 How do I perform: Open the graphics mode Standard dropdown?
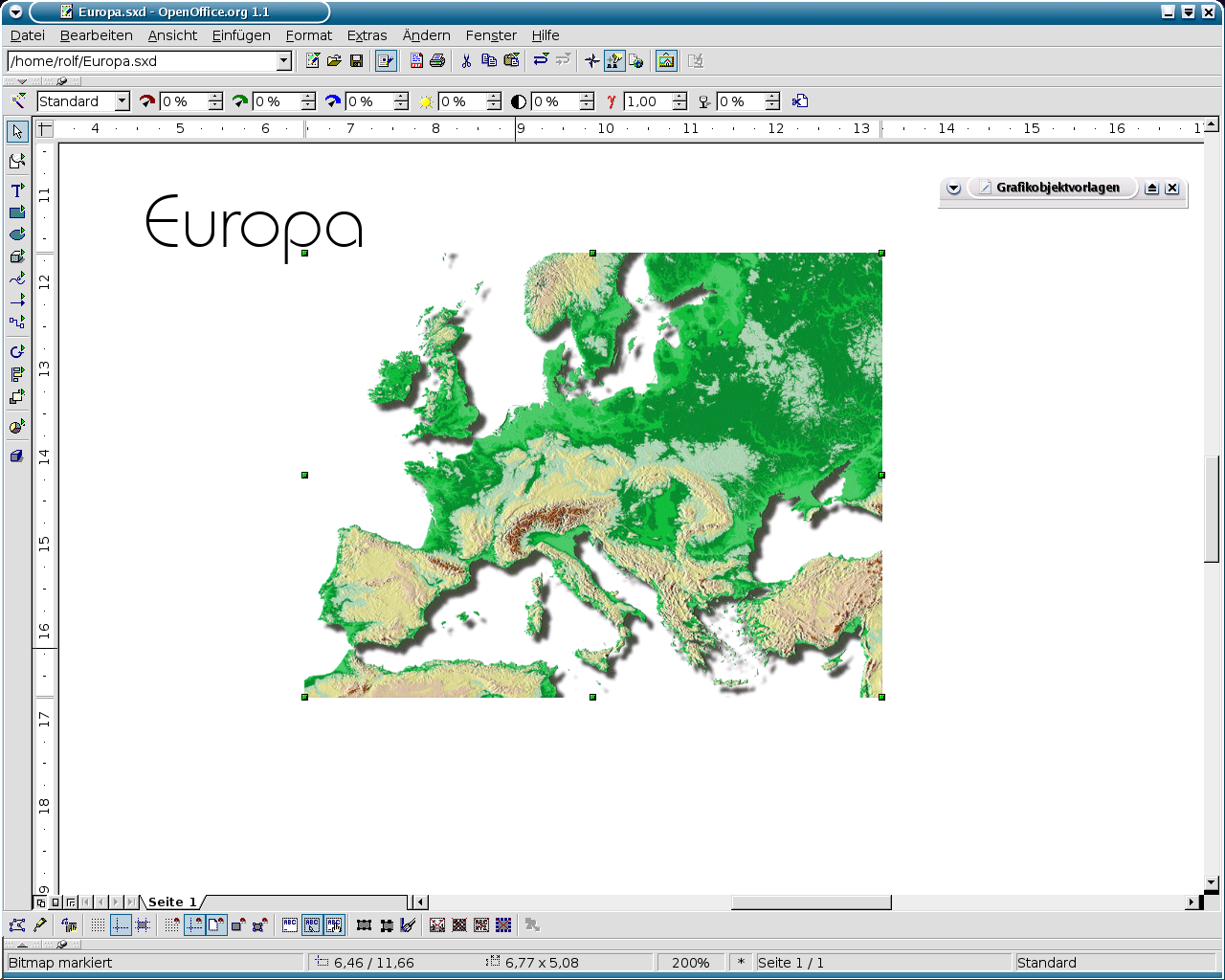pos(122,101)
